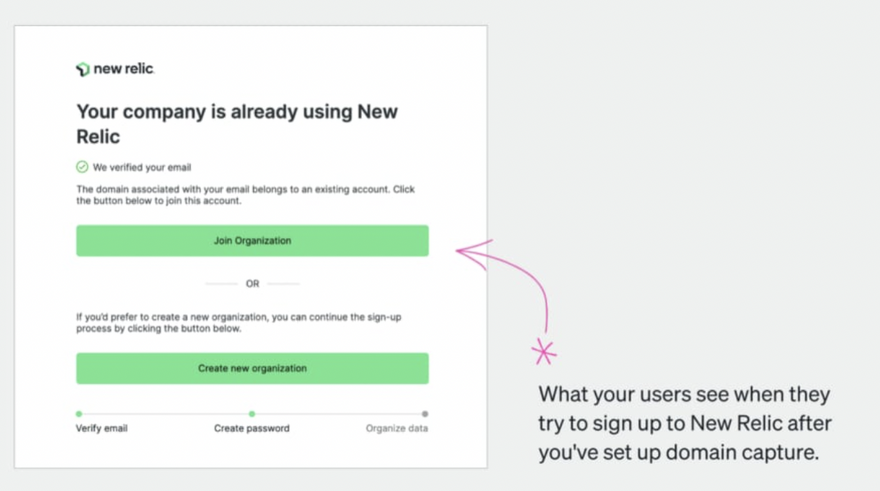Screen dimensions: 880x491
Task: Click the OR divider between buttons
Action: pos(252,284)
